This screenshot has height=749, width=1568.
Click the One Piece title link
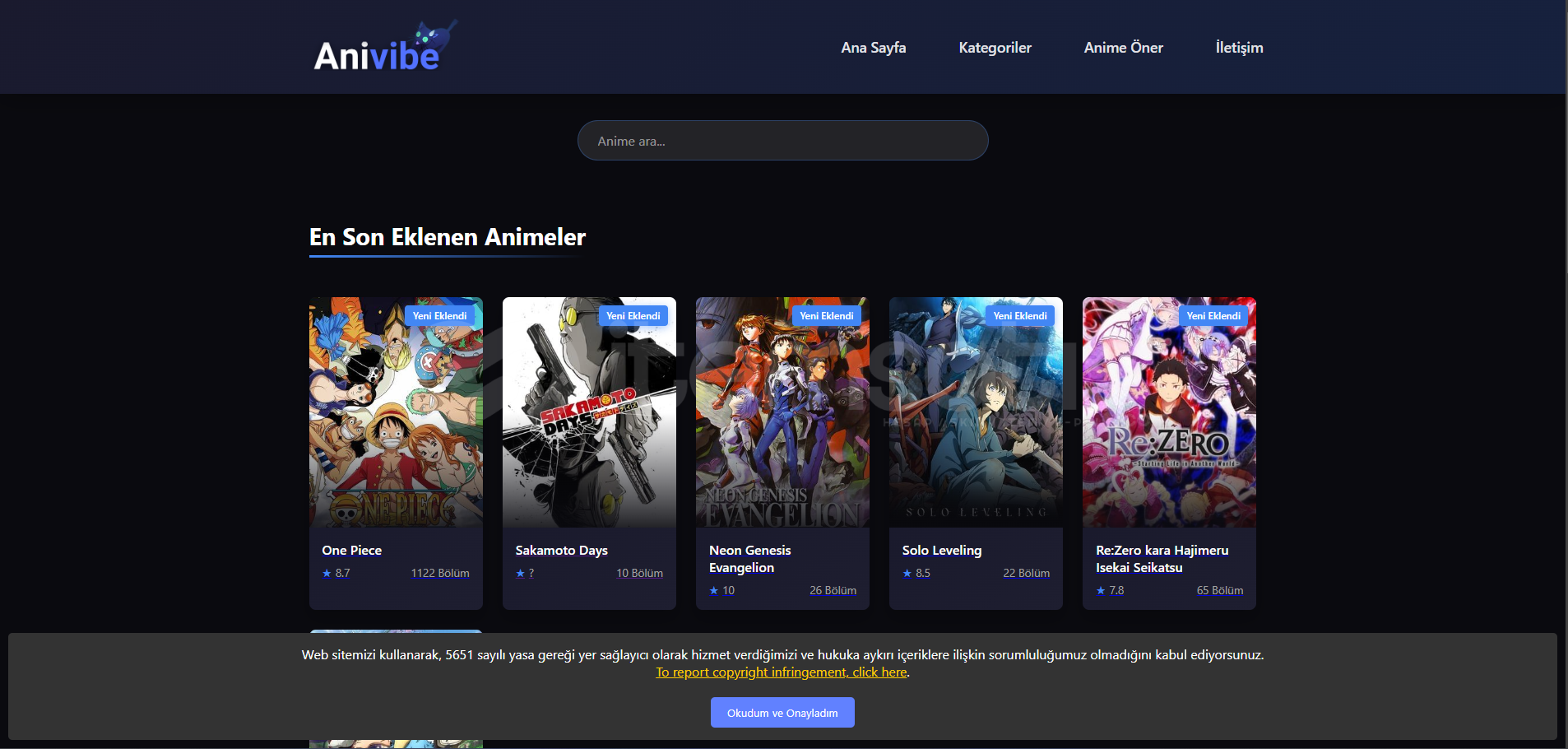[x=351, y=551]
